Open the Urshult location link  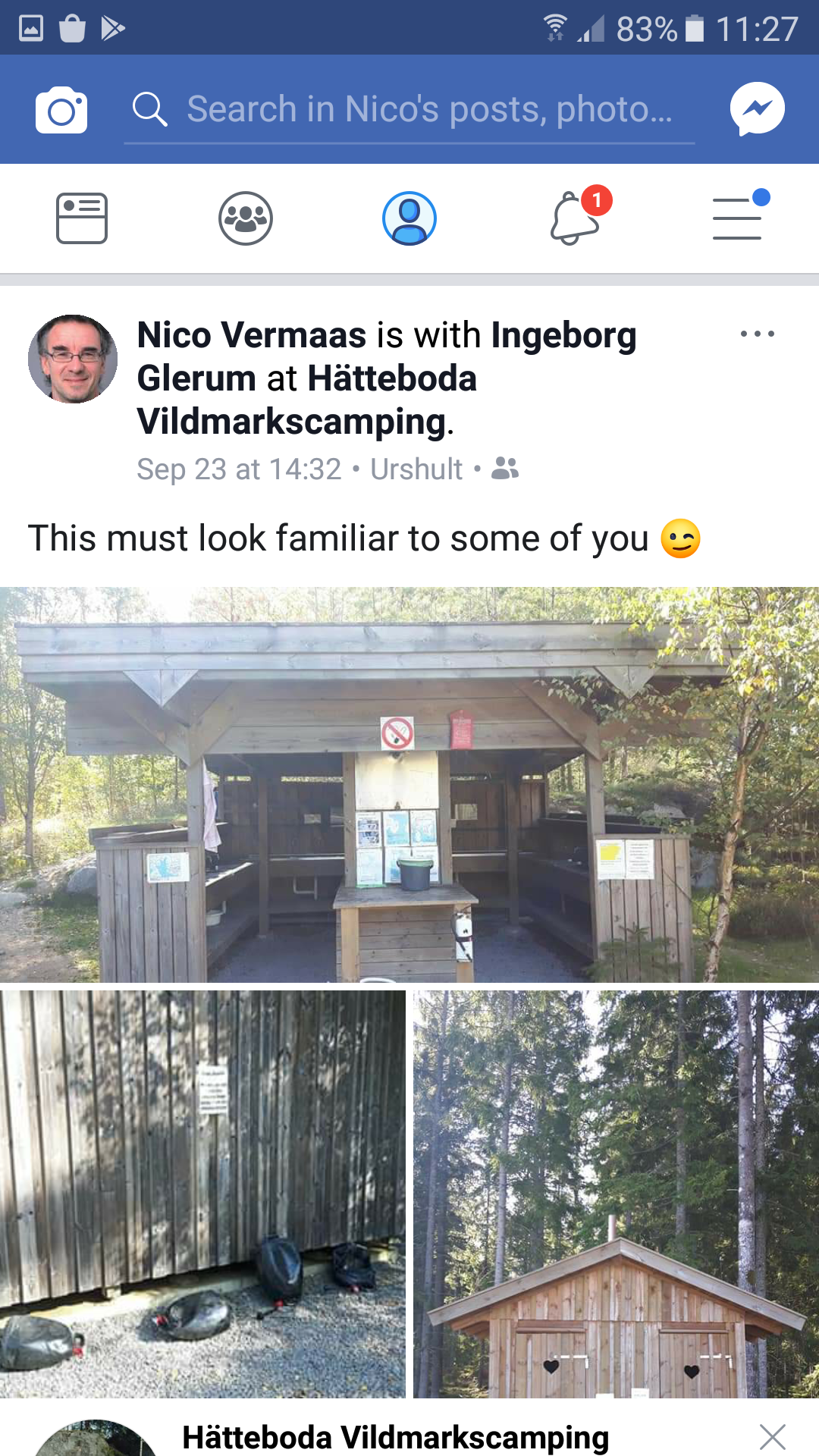pyautogui.click(x=416, y=469)
